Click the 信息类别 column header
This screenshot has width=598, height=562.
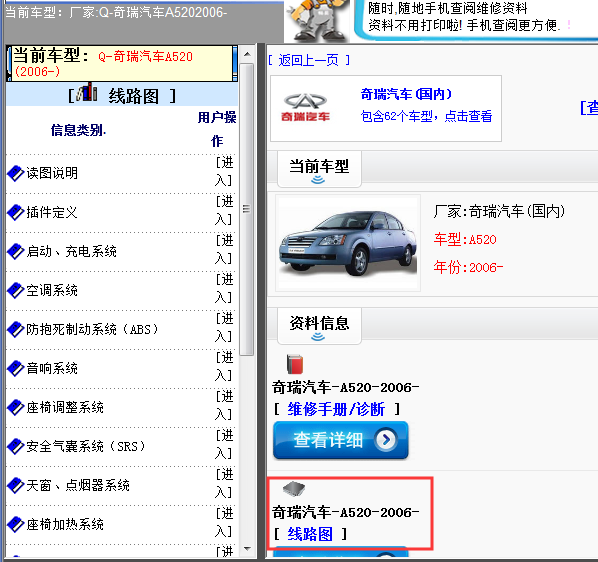78,130
